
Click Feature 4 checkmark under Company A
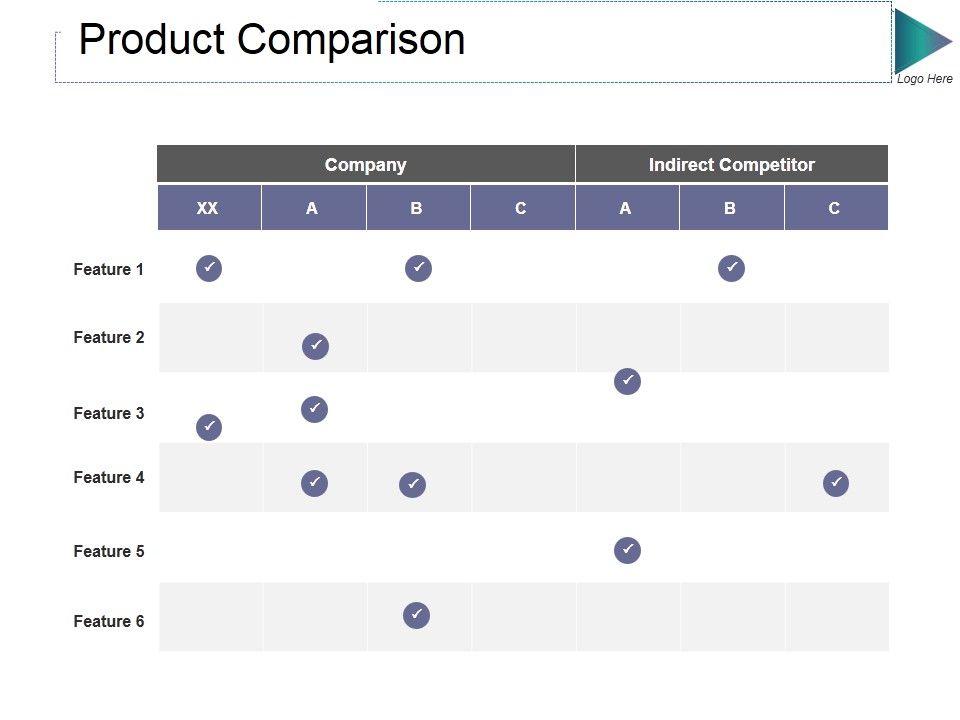click(314, 483)
